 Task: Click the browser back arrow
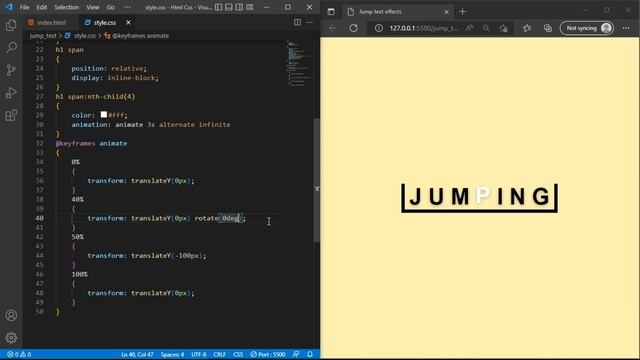pyautogui.click(x=333, y=28)
